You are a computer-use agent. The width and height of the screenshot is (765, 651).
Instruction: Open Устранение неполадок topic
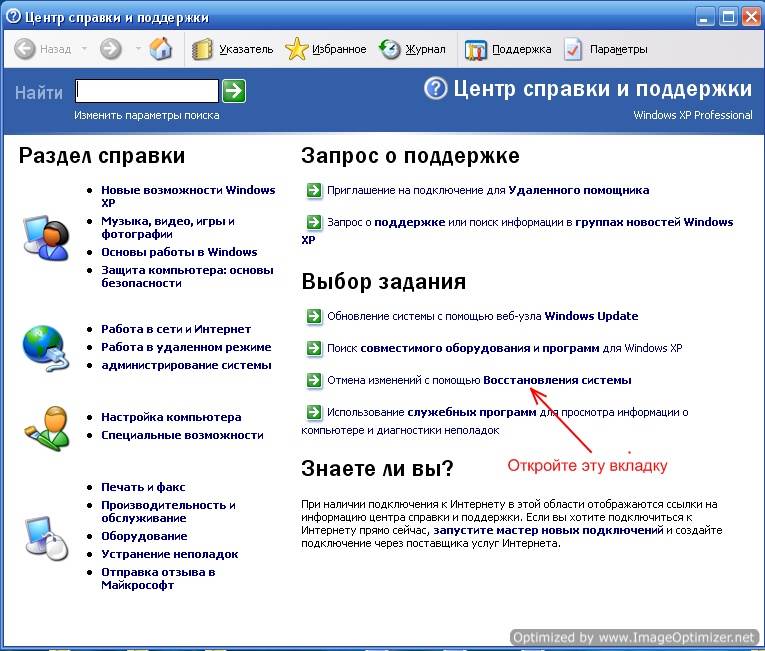point(170,554)
